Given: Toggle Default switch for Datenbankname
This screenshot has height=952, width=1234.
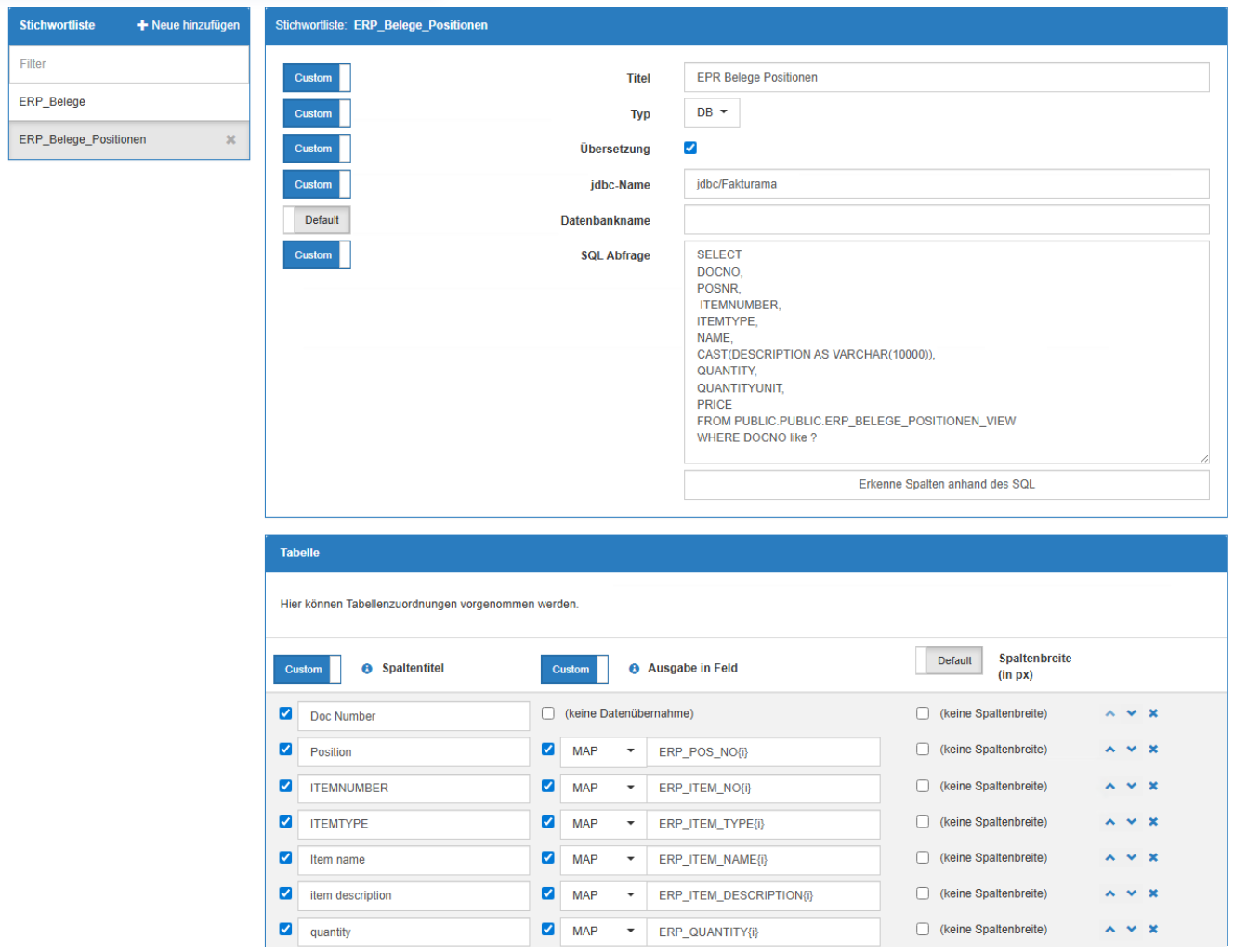Looking at the screenshot, I should coord(317,220).
